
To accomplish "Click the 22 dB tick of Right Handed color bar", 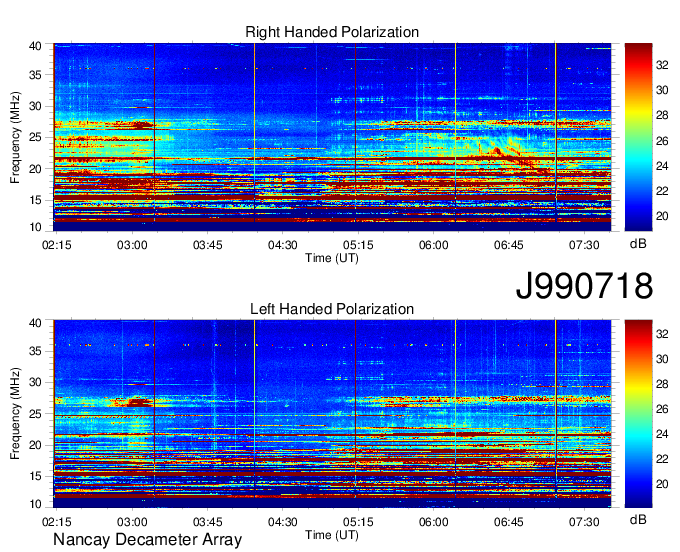I will (x=662, y=191).
